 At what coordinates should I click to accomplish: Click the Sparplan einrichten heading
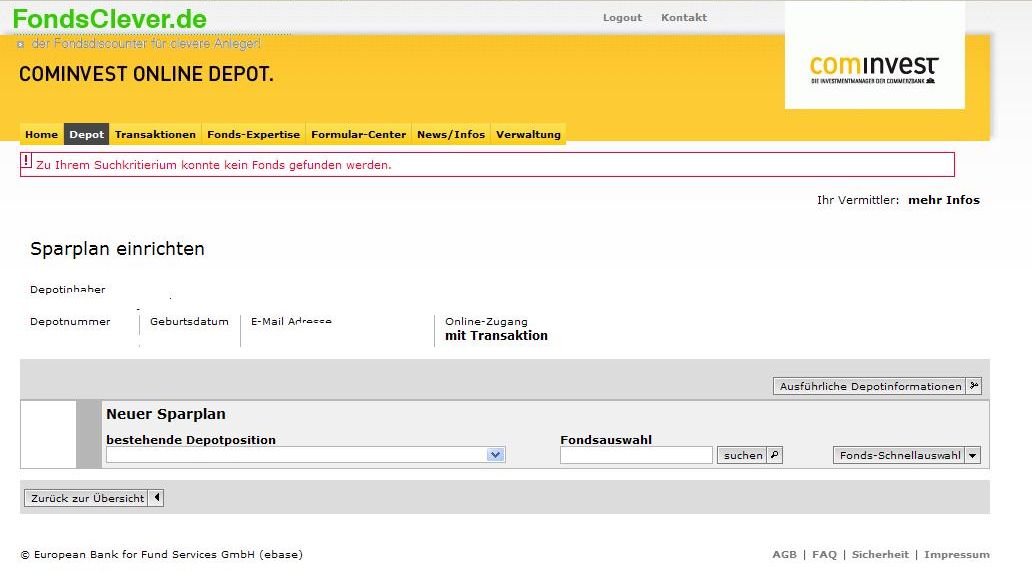pos(117,249)
